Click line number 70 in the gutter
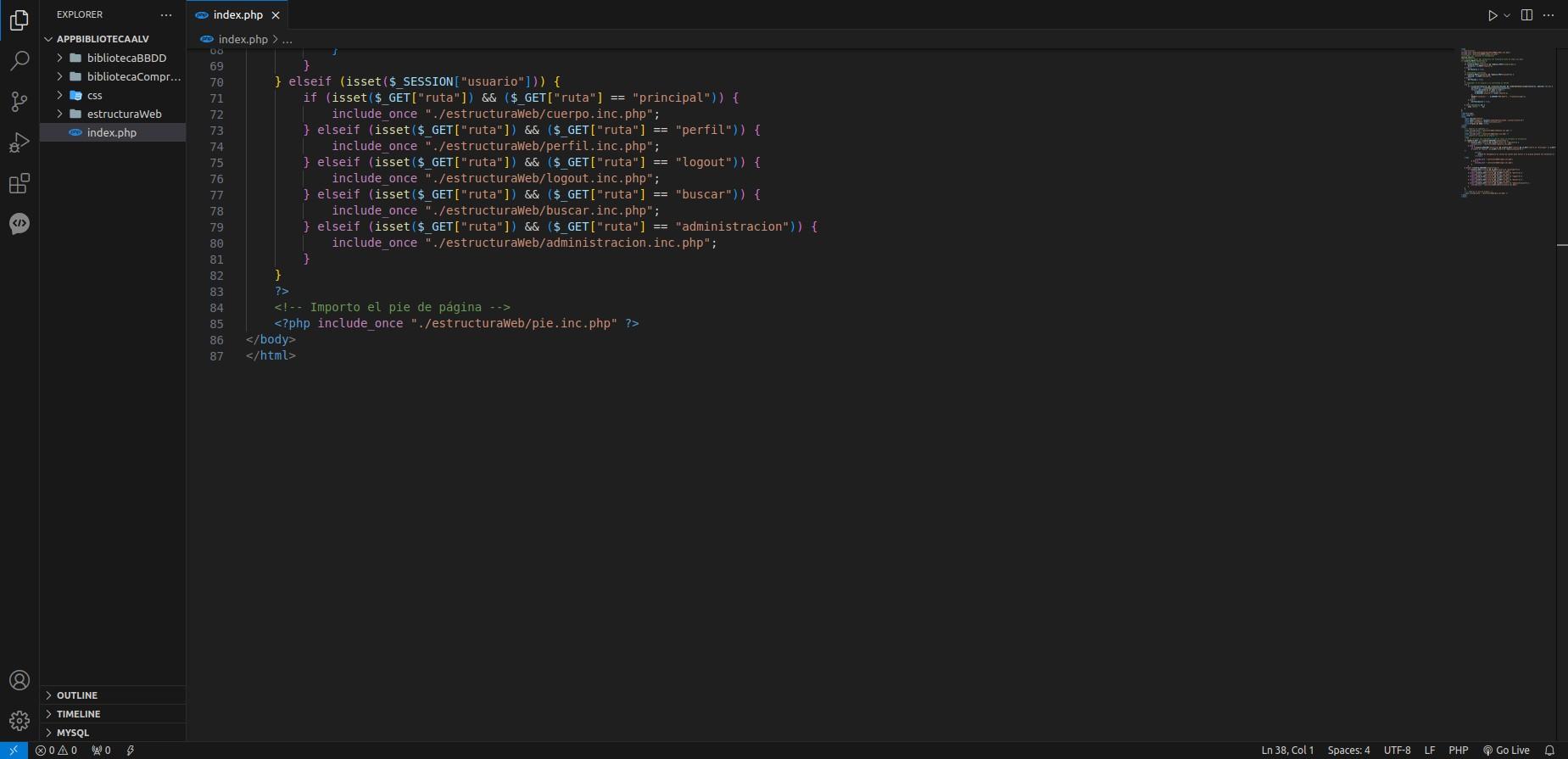Image resolution: width=1568 pixels, height=759 pixels. click(216, 82)
